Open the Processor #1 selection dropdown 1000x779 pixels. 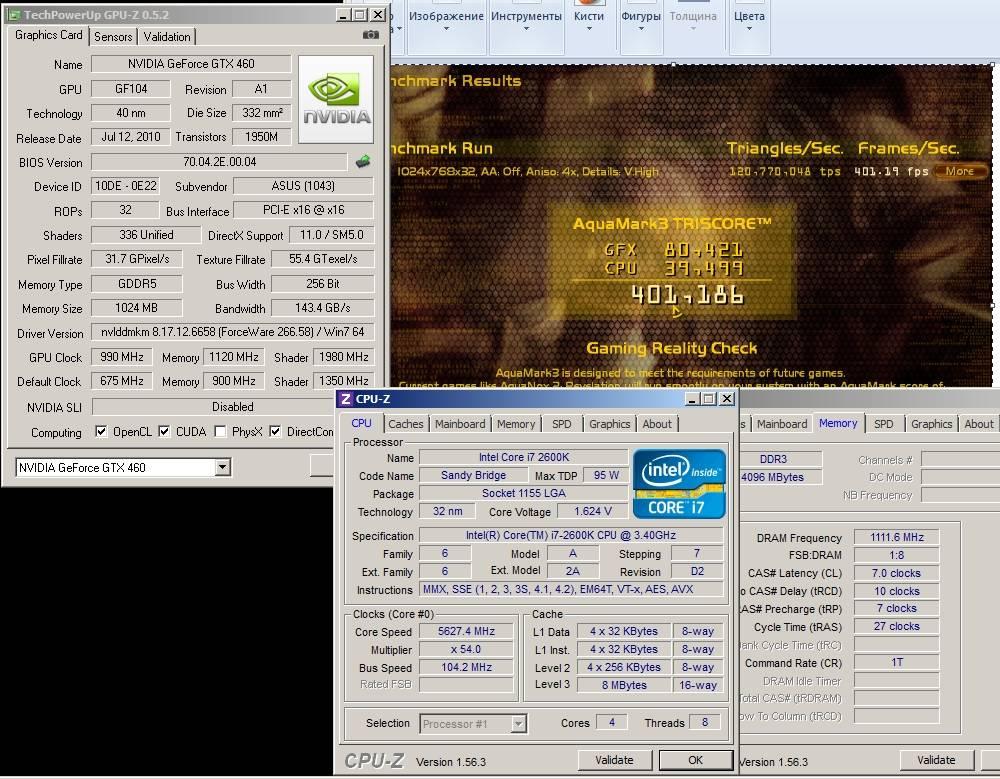pos(518,723)
